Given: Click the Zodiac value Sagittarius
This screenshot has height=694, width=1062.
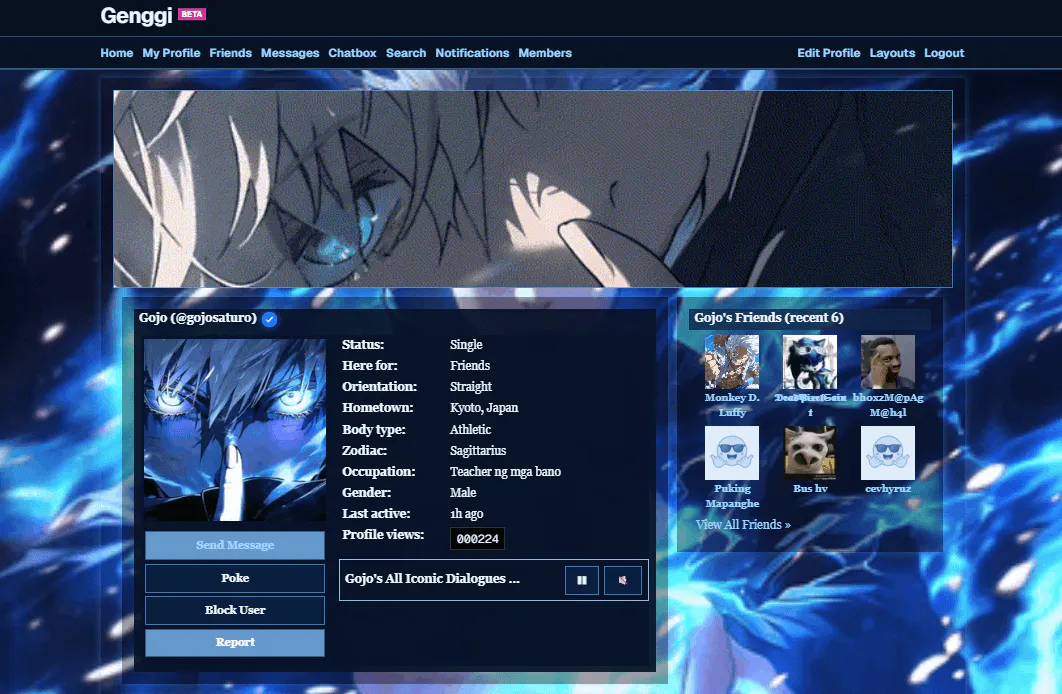Looking at the screenshot, I should (478, 450).
